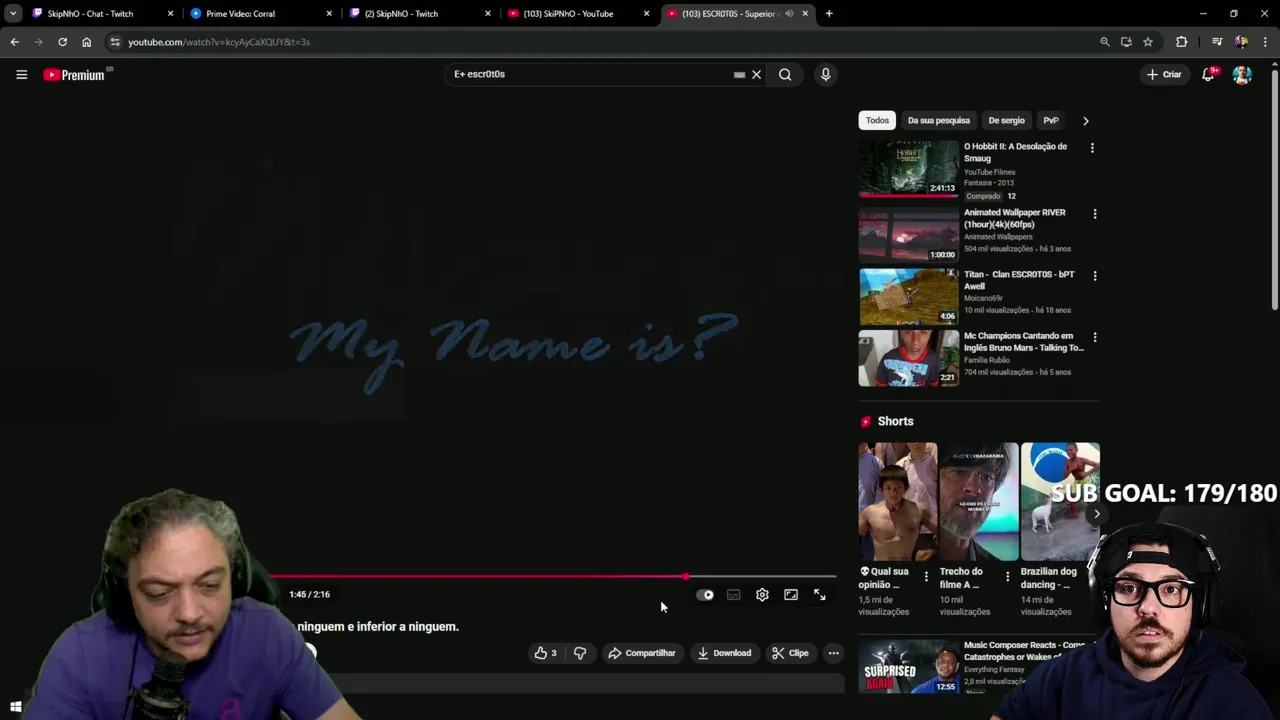This screenshot has height=720, width=1280.
Task: Click the Compartilhar share button
Action: tap(642, 653)
